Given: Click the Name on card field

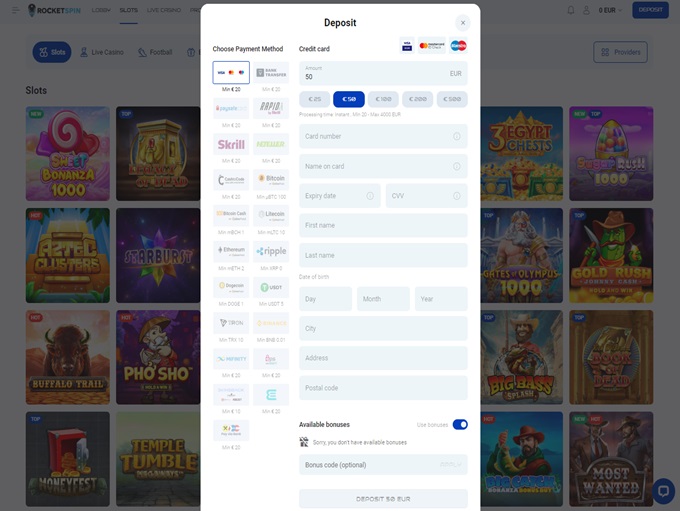Looking at the screenshot, I should tap(383, 166).
